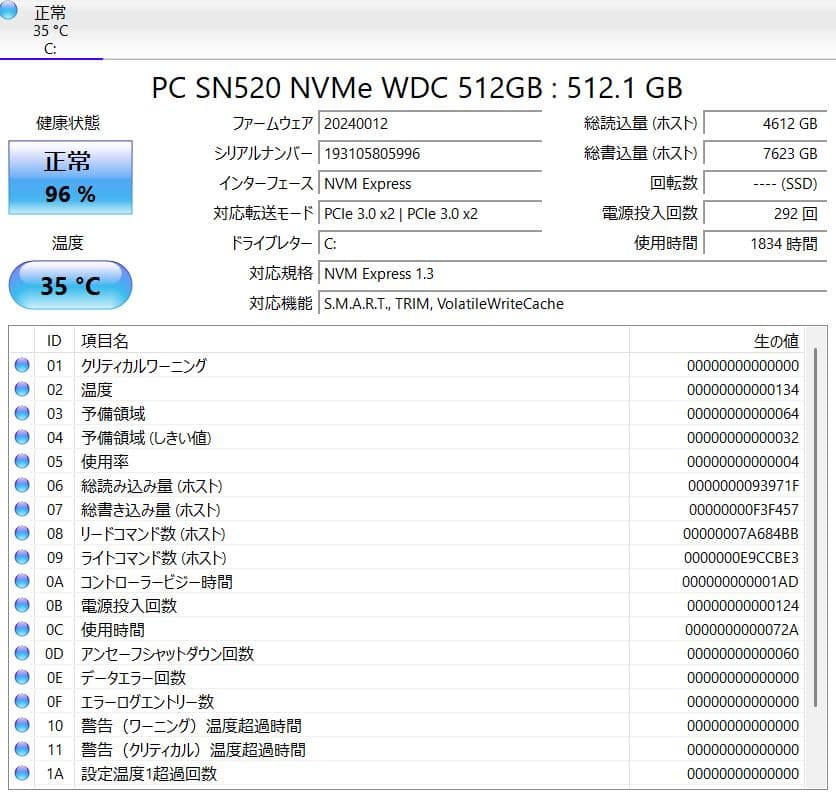
Task: Select the データエラー回数 attribute name
Action: (x=133, y=678)
